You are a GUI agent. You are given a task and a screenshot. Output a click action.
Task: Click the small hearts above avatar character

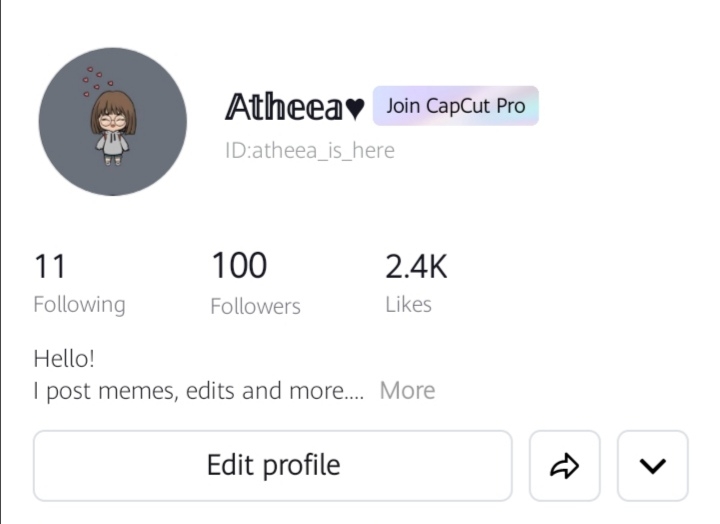97,81
